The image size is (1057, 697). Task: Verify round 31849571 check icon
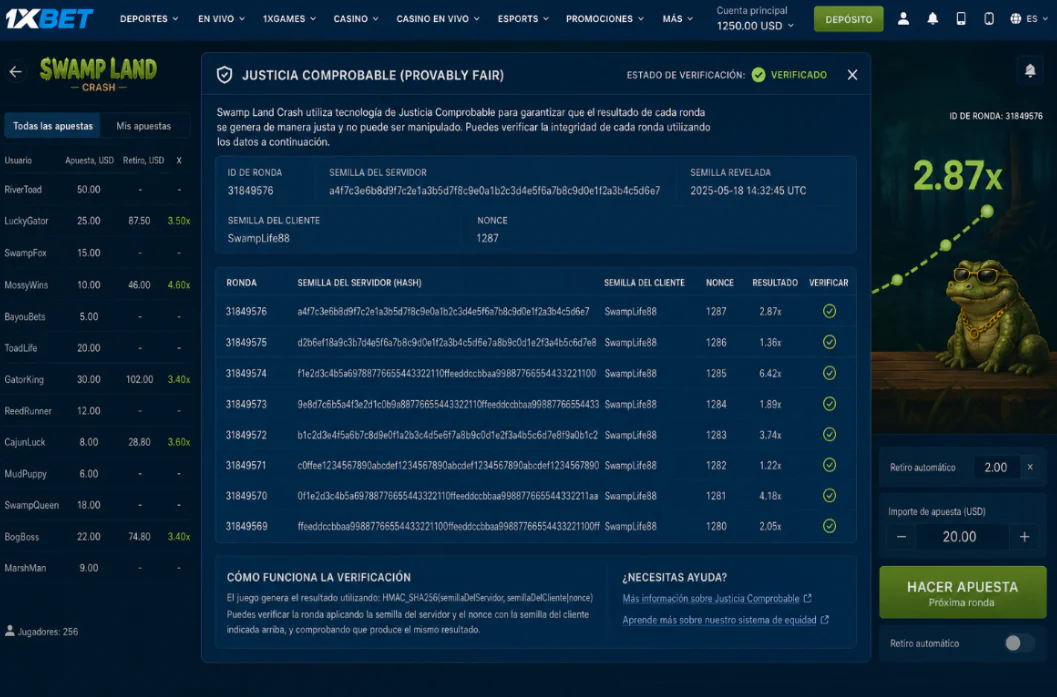tap(829, 465)
